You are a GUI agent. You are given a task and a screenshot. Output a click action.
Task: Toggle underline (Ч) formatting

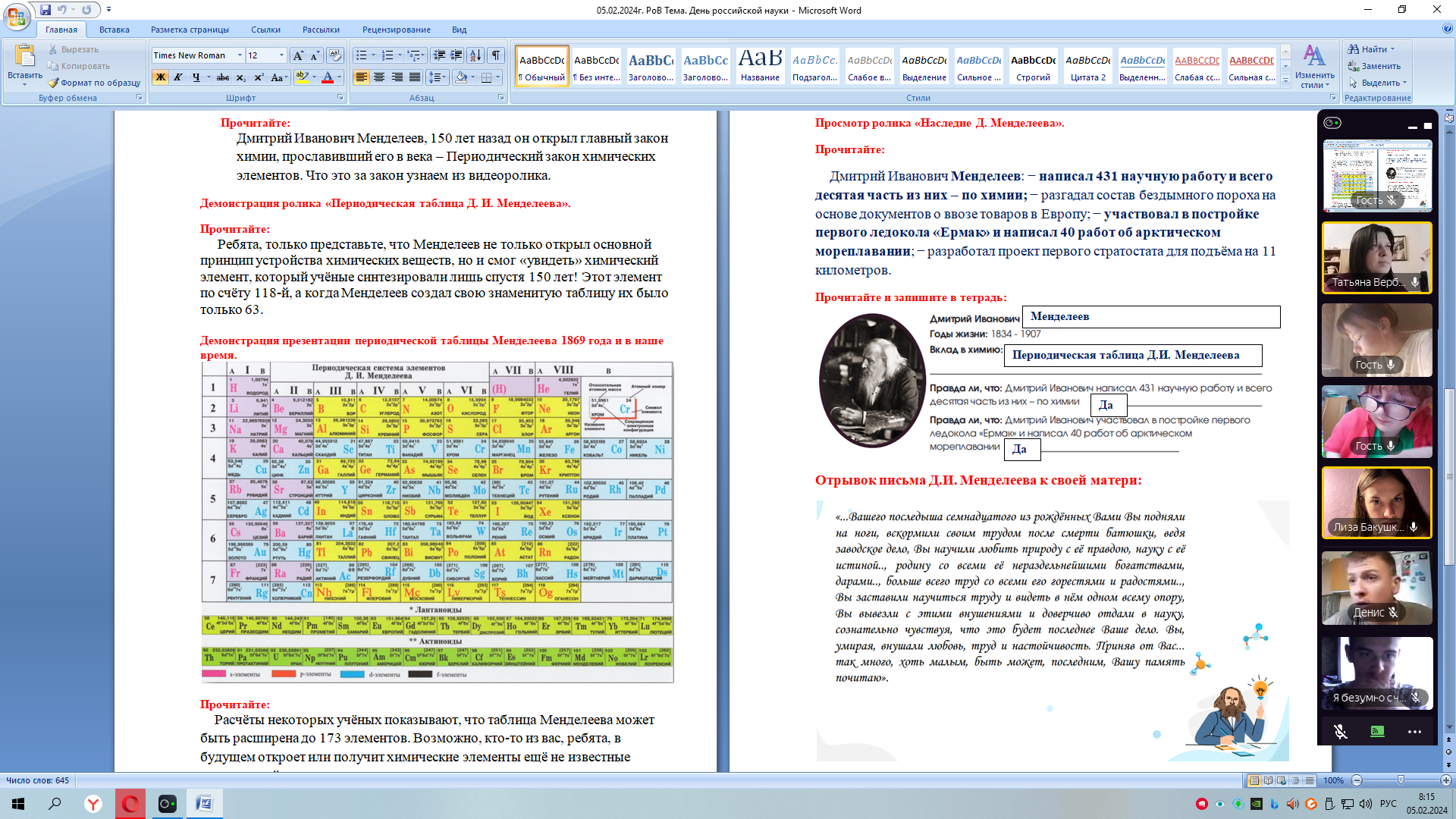[x=196, y=77]
